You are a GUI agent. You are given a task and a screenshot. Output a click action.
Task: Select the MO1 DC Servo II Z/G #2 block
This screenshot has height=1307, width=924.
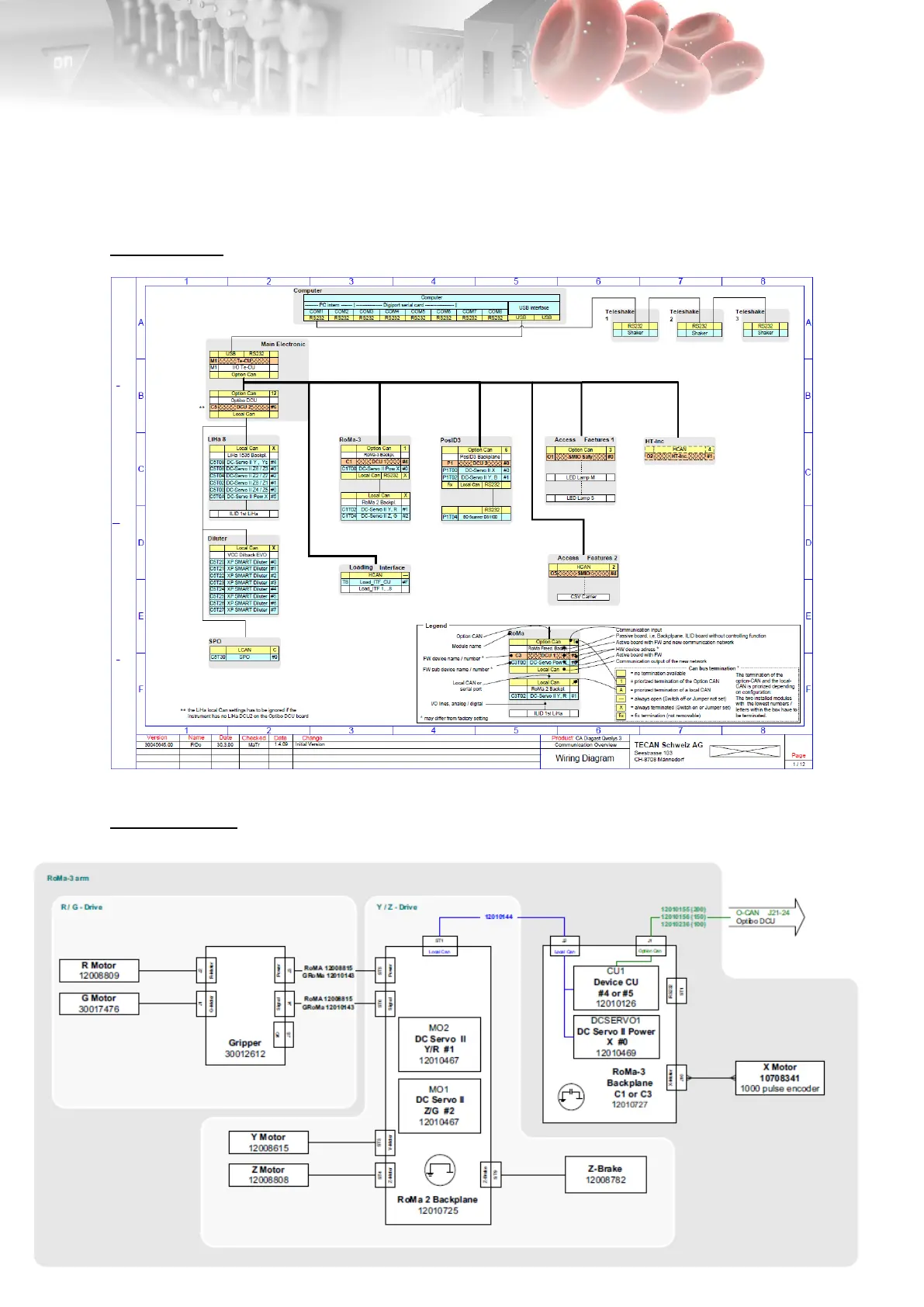439,1105
